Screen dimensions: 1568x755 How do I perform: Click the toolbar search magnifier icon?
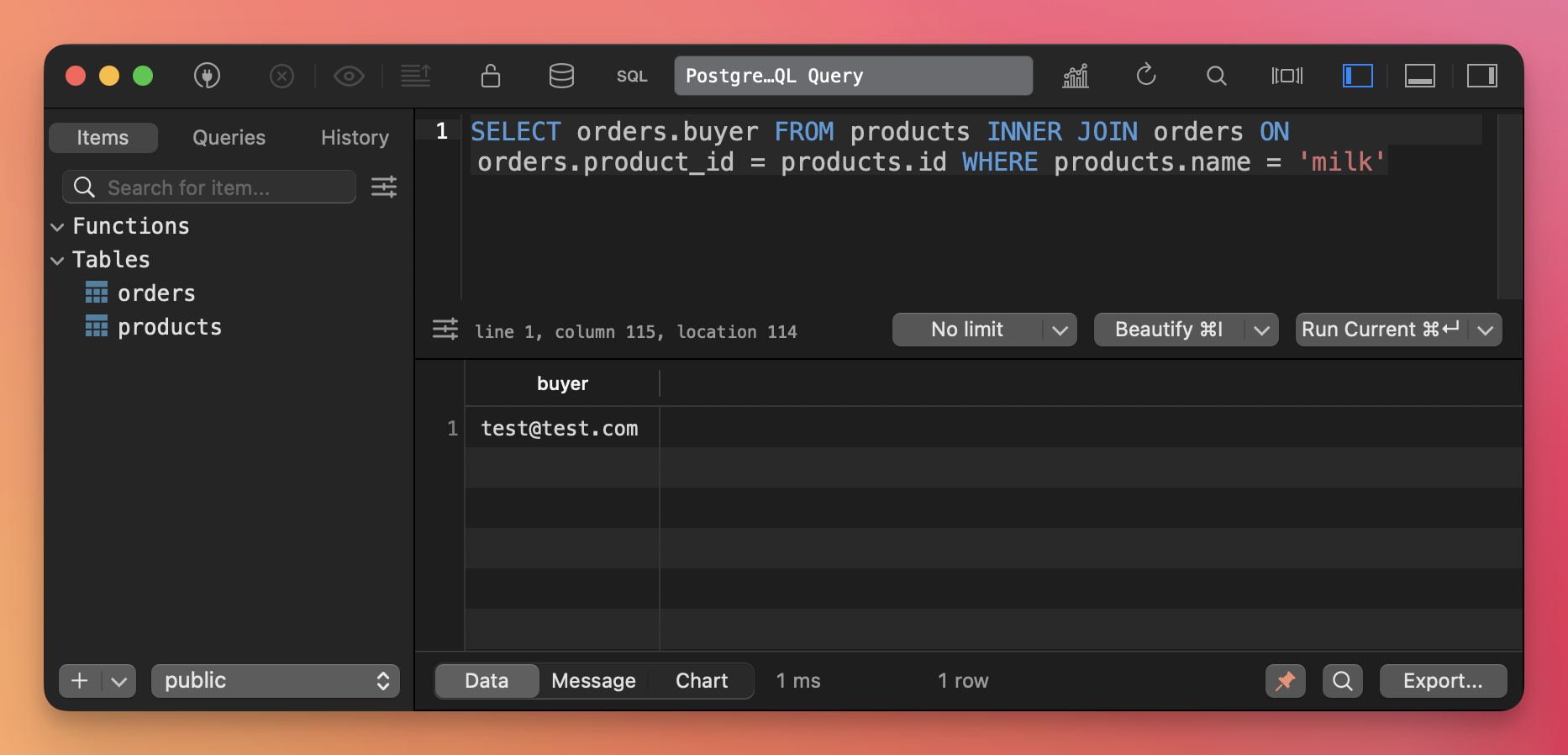(1216, 76)
